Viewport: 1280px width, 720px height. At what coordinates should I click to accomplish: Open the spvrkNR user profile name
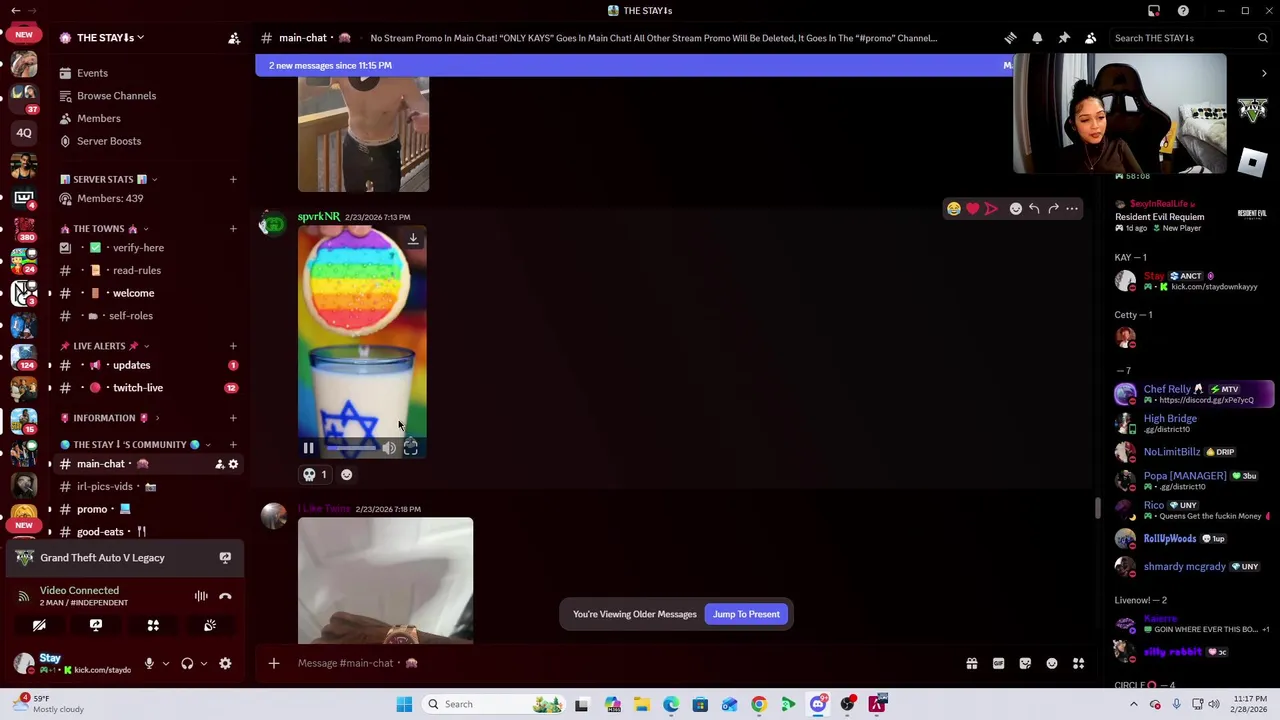318,217
